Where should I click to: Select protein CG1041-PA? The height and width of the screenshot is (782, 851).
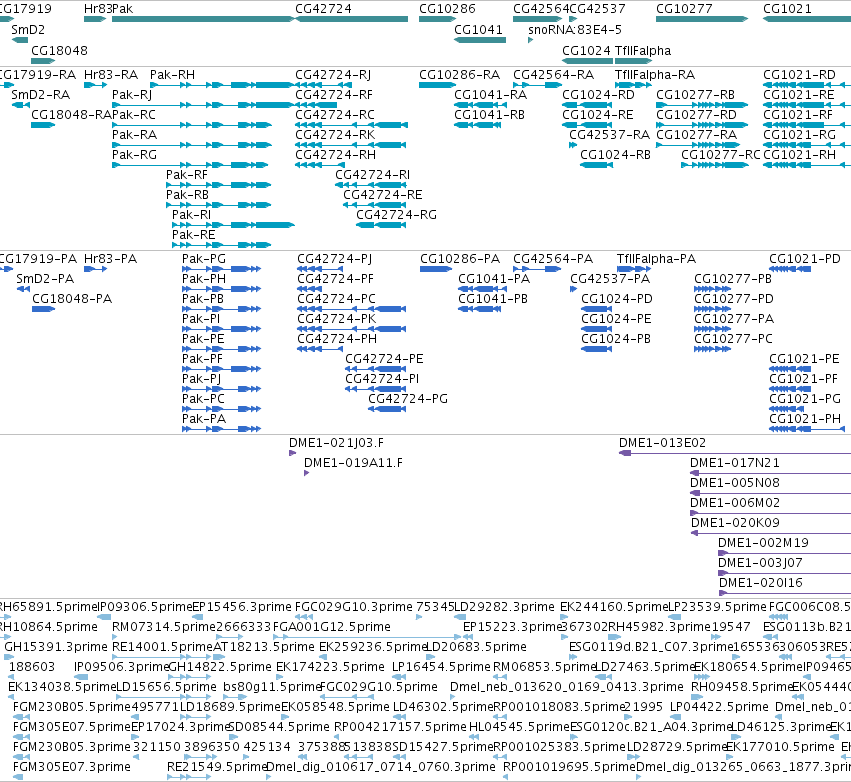tap(494, 279)
